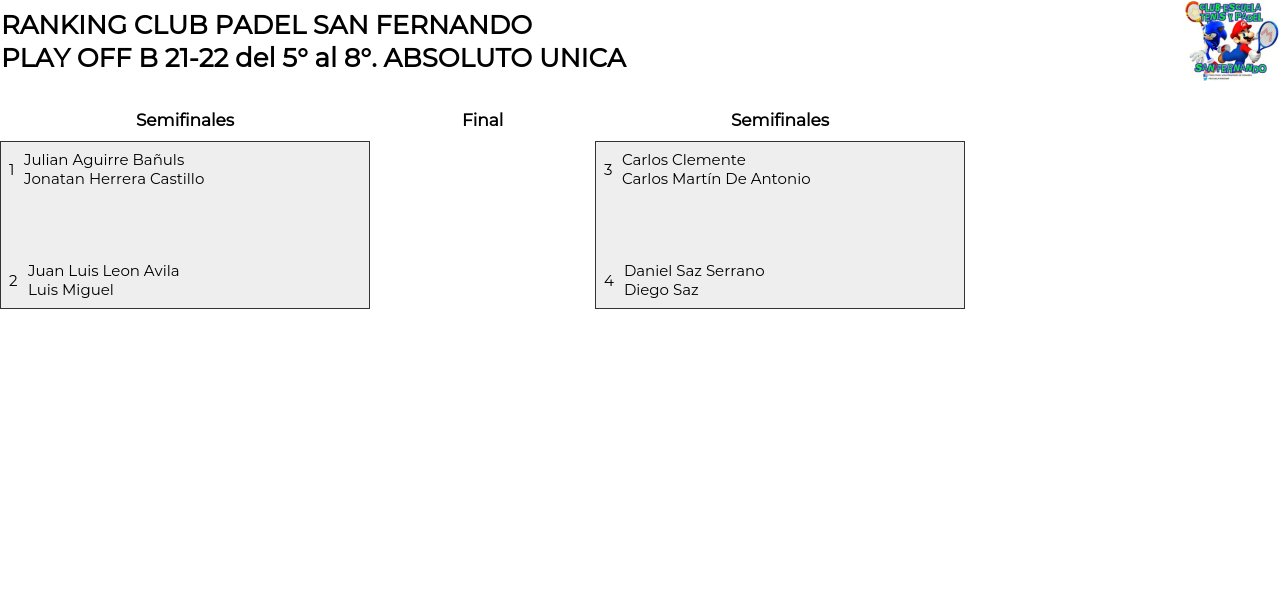The image size is (1280, 613).
Task: Click seed number 1 beside Julian Aguirre
Action: coord(12,170)
